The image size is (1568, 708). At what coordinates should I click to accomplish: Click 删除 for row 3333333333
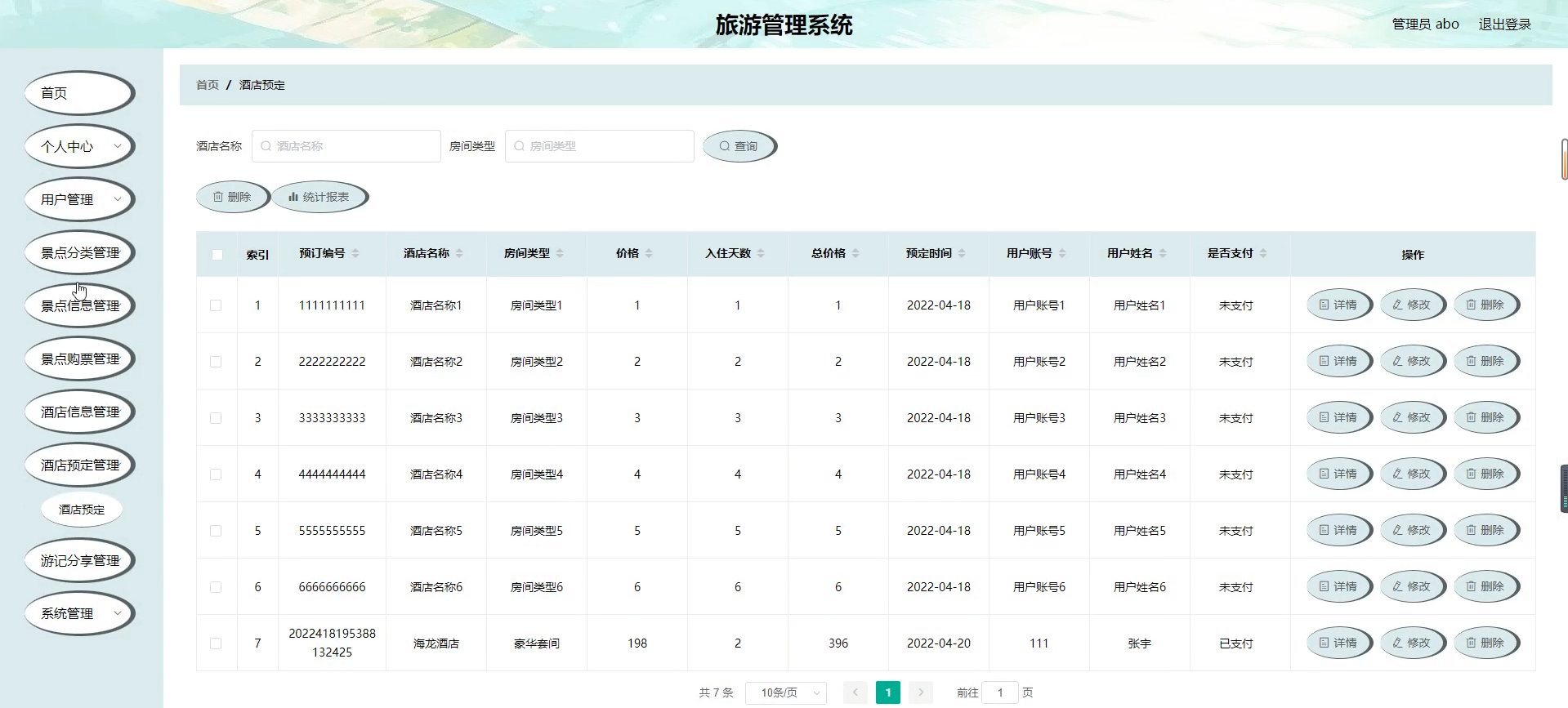pyautogui.click(x=1485, y=417)
